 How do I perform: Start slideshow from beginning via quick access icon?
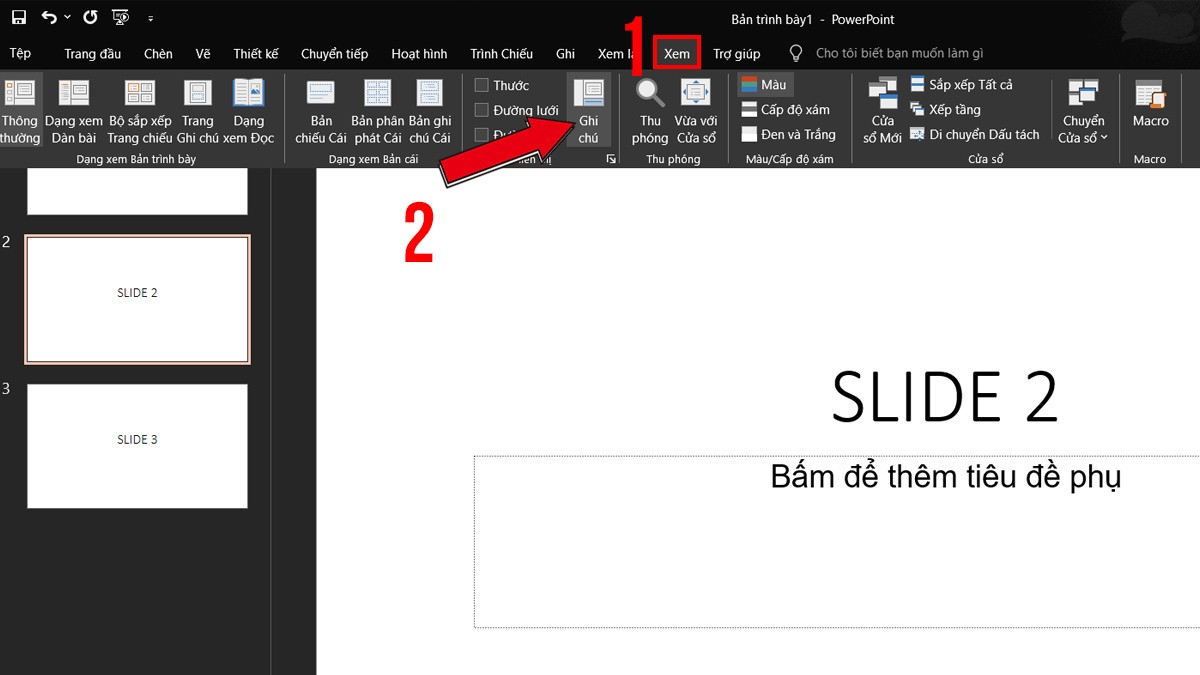click(x=120, y=18)
